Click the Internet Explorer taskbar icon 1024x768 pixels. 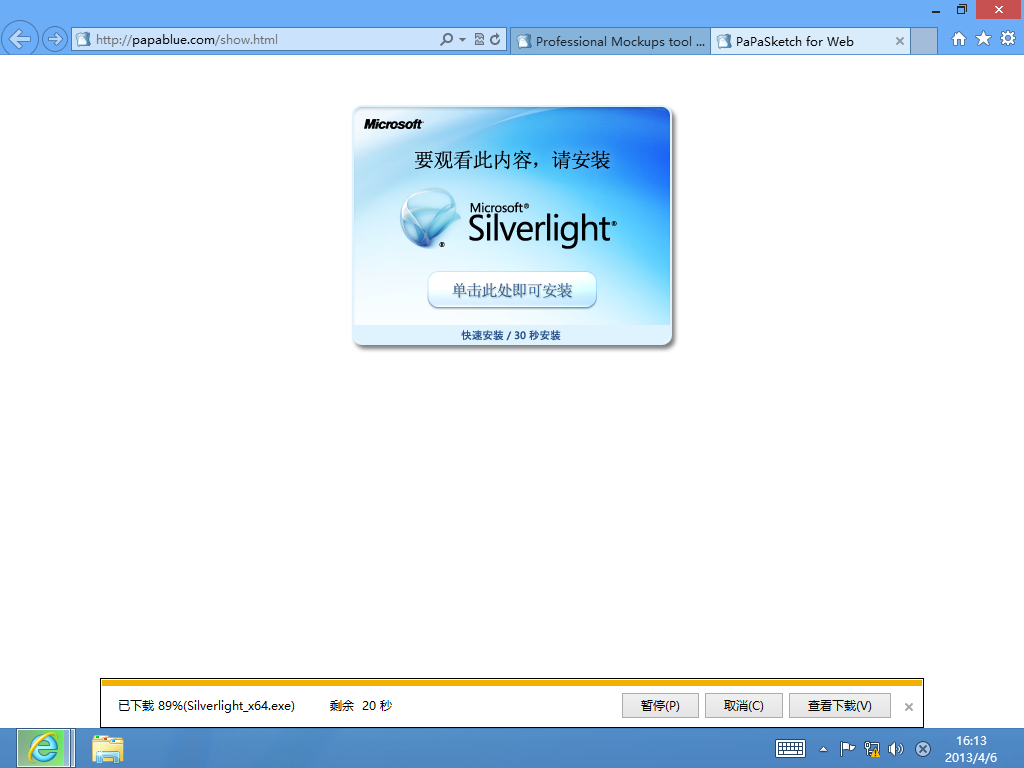[43, 748]
